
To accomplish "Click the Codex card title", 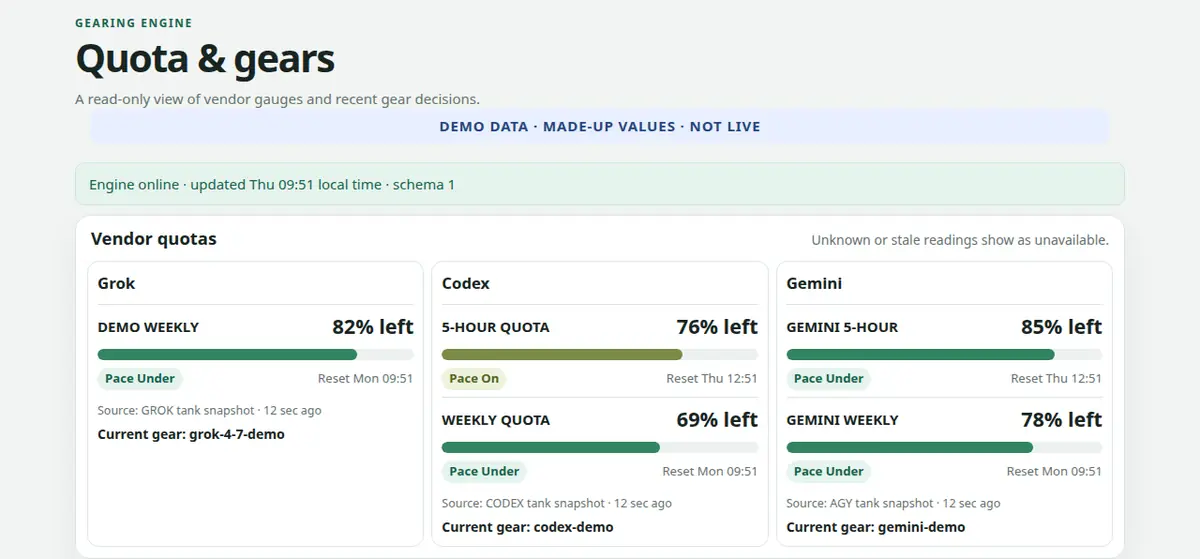I will click(x=466, y=283).
